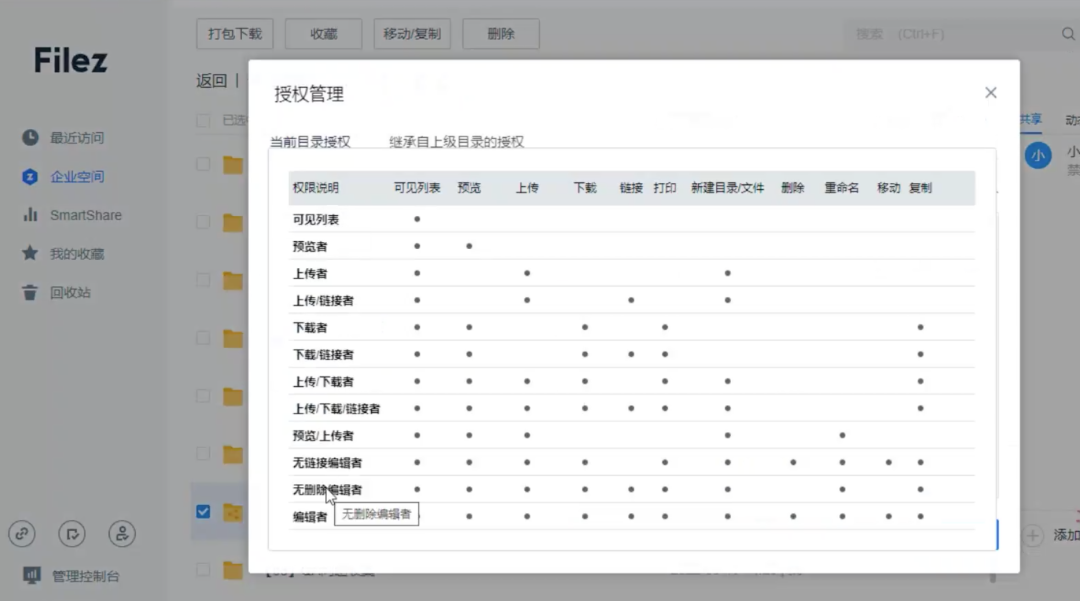
Task: Click the 收藏 toolbar button
Action: pos(323,34)
